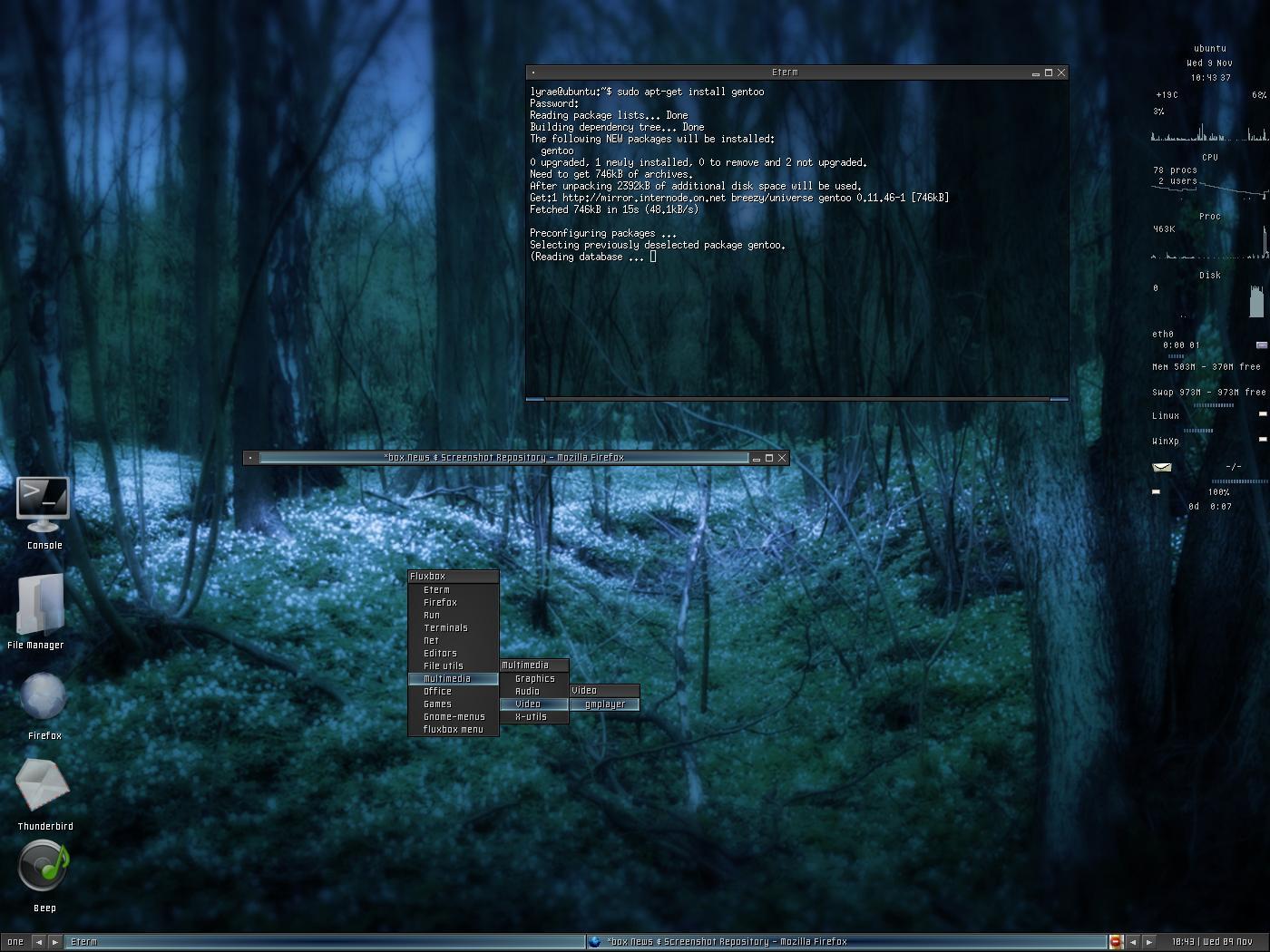Choose Eterm from the Fluxbox menu
This screenshot has height=952, width=1270.
click(x=454, y=590)
